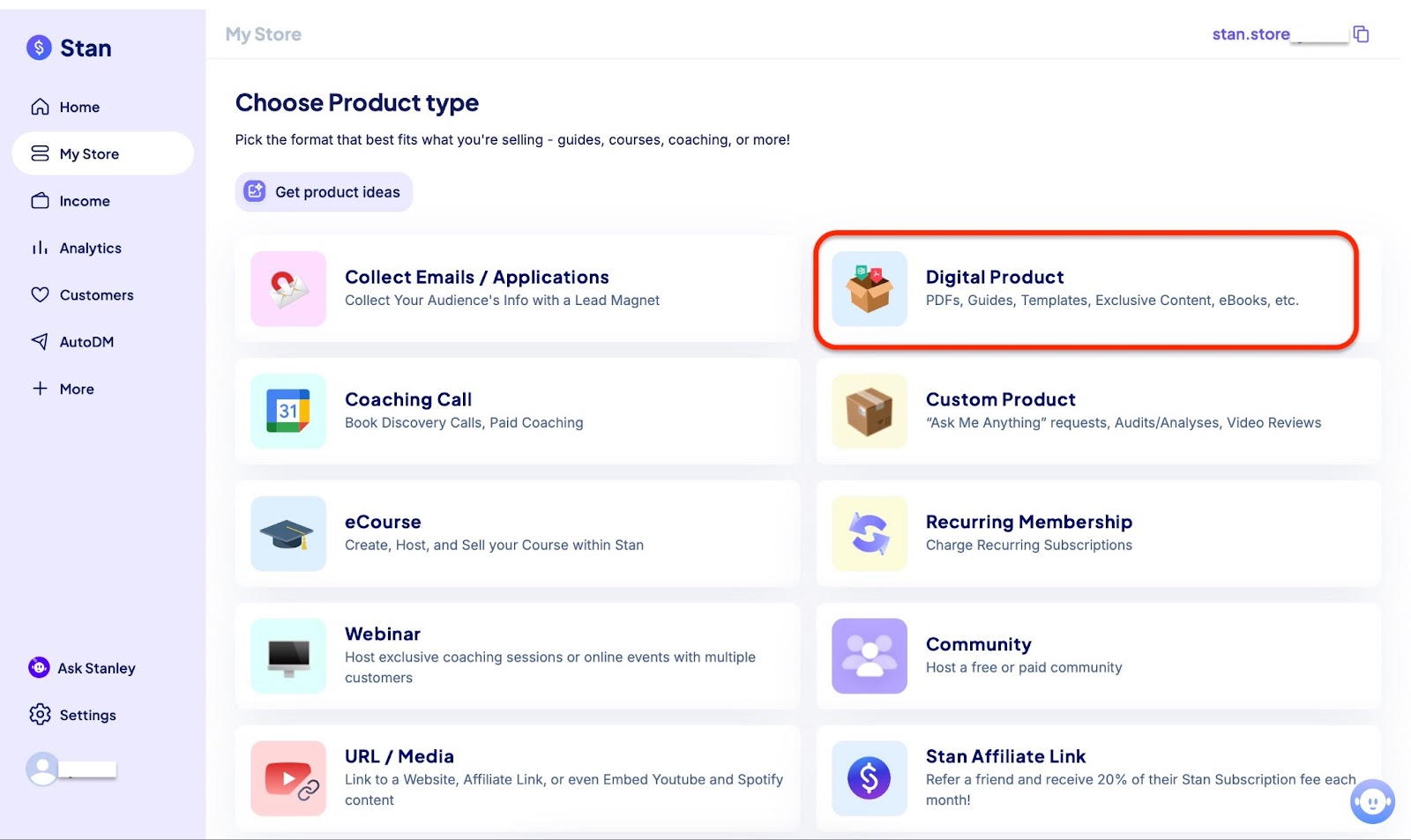1411x840 pixels.
Task: Click "Charge Recurring Subscriptions" text
Action: (1029, 546)
